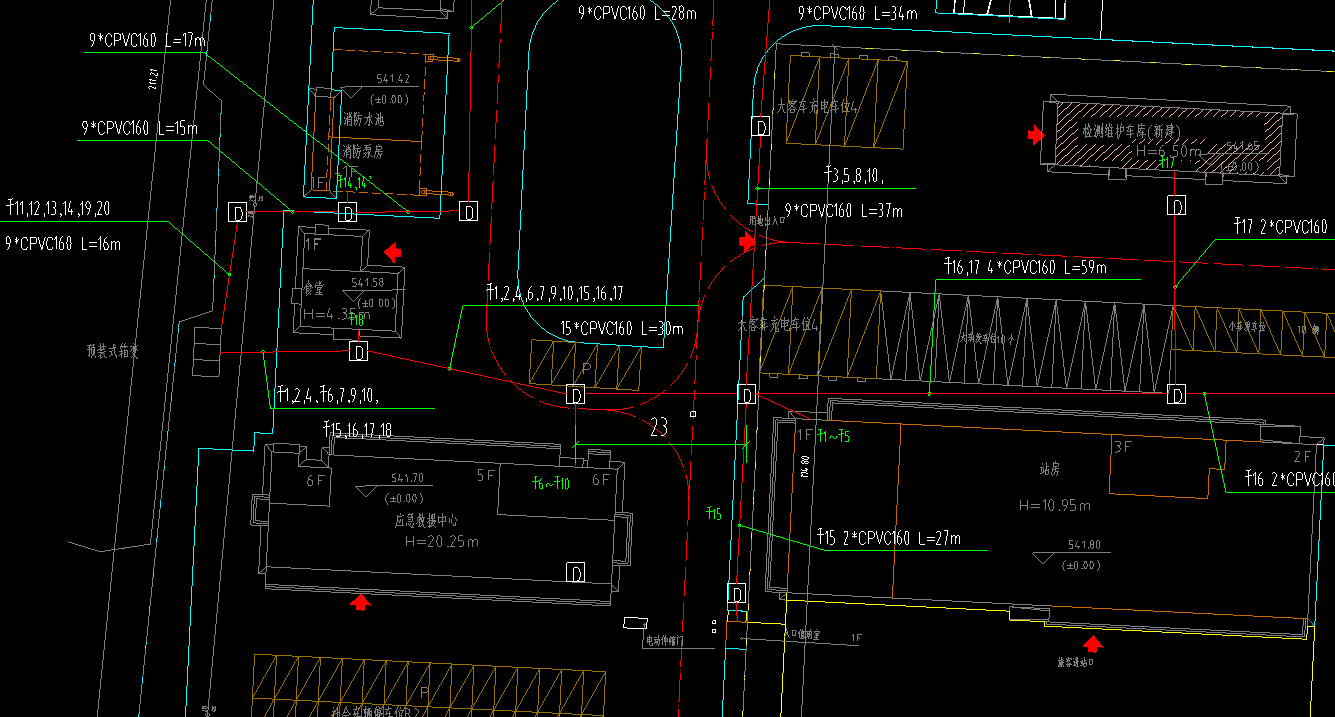Pick the D handhole below the P parking bays
The width and height of the screenshot is (1335, 717).
tap(576, 395)
